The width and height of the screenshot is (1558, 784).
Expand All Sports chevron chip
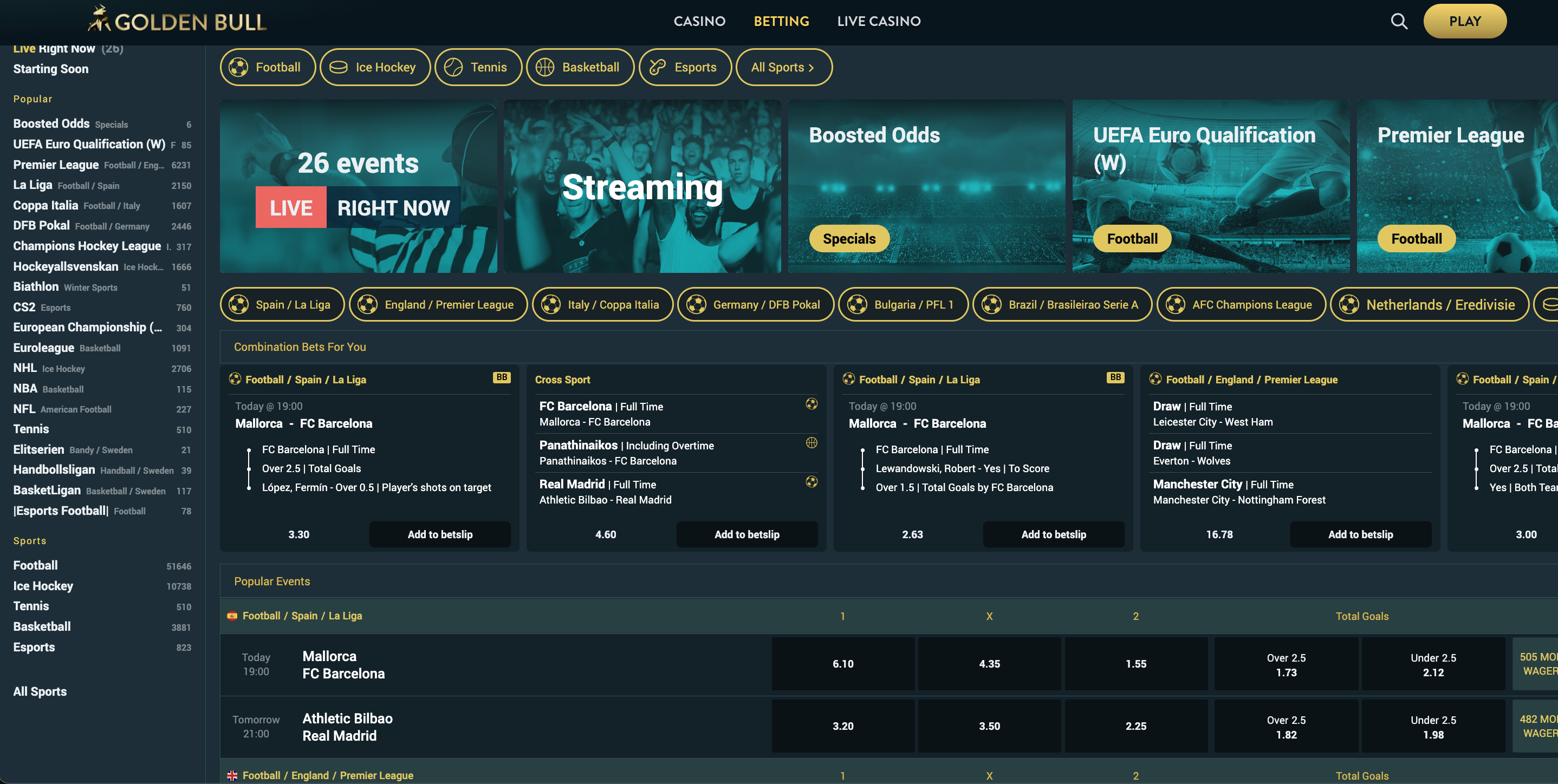tap(783, 67)
